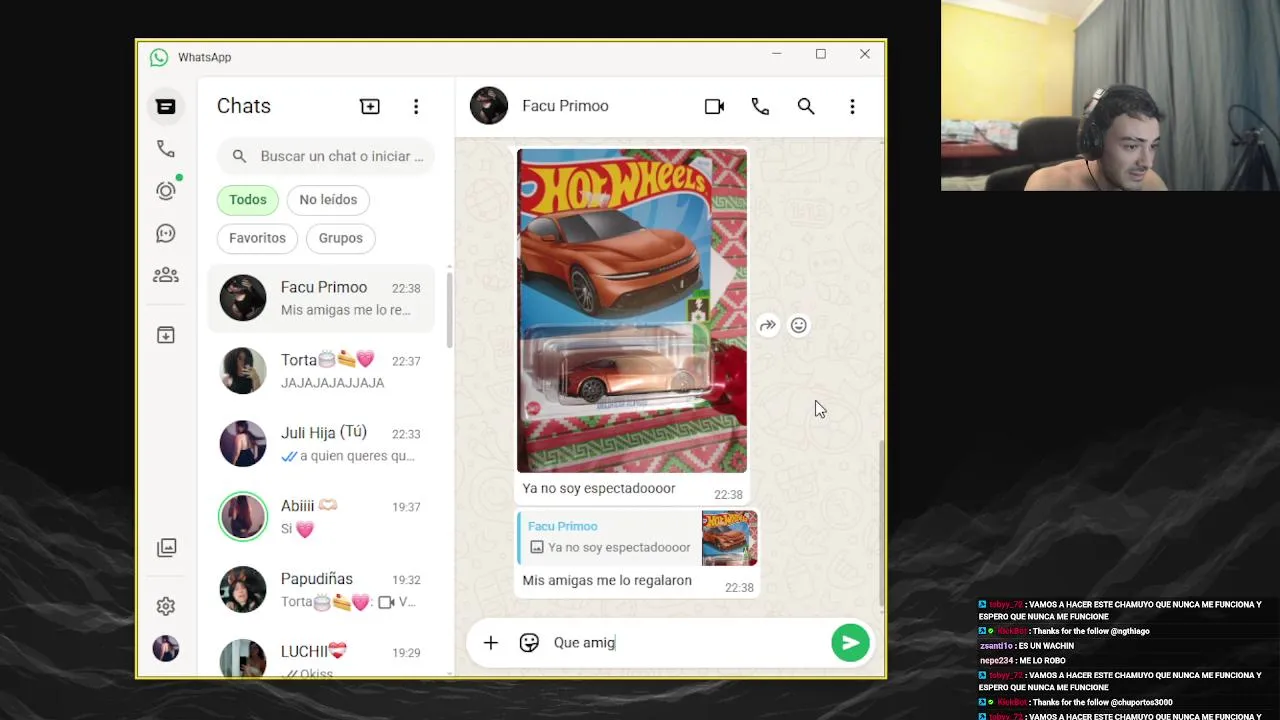
Task: Open the Calls tab in sidebar
Action: coord(166,149)
